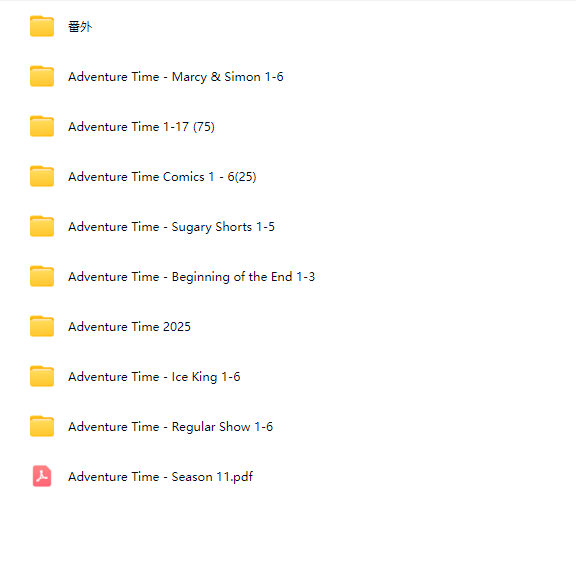The width and height of the screenshot is (576, 563).
Task: Choose Adventure Time - Sugary Shorts 1-5
Action: (171, 227)
